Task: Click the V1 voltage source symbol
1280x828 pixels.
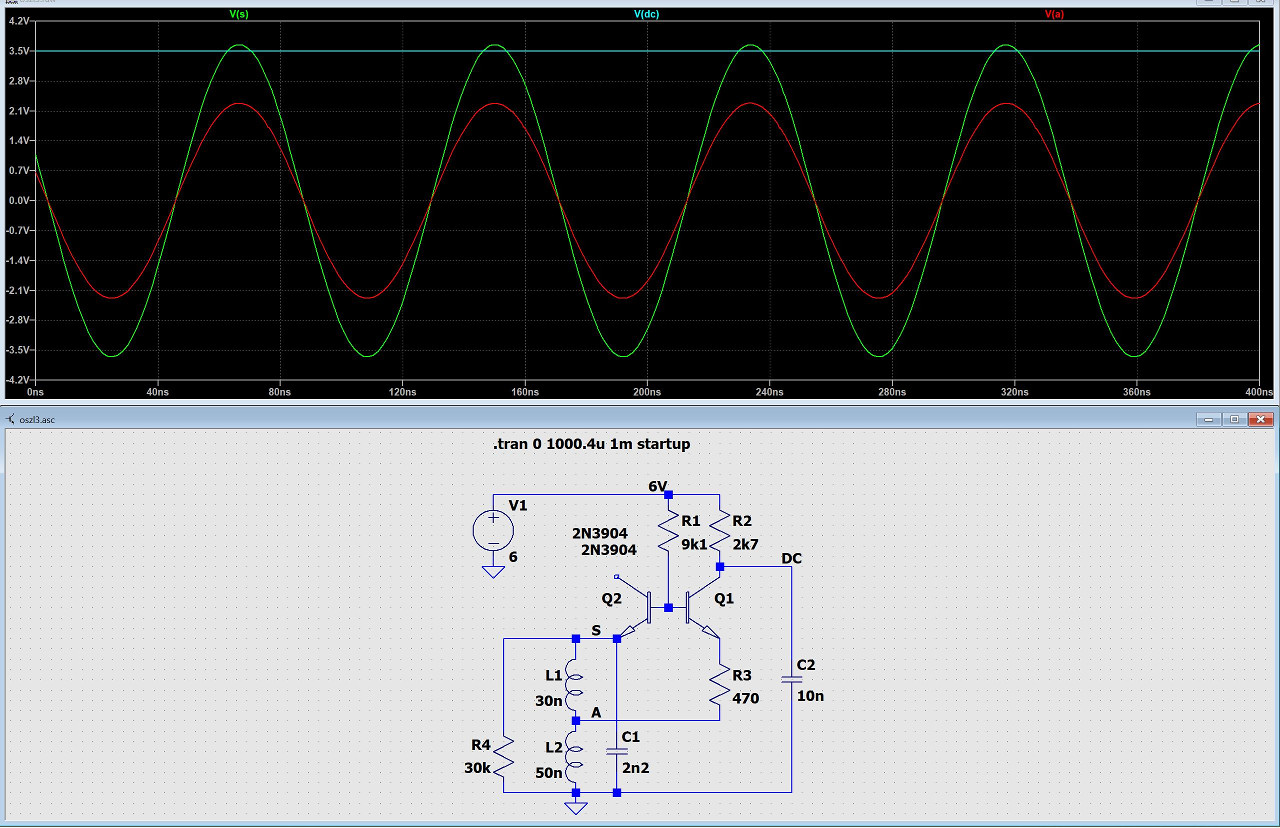Action: coord(493,531)
